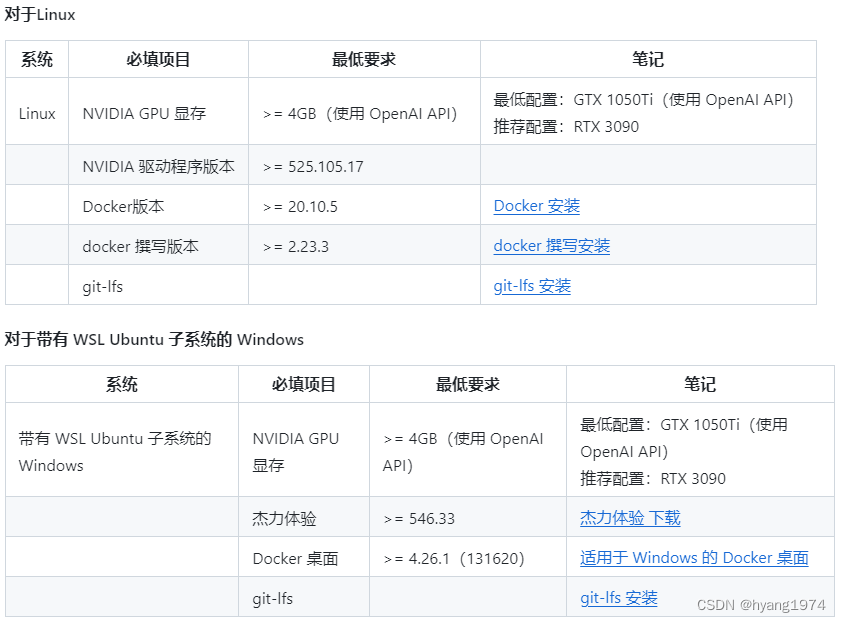Open the 杰力体验 下载 link
This screenshot has height=622, width=841.
[630, 518]
